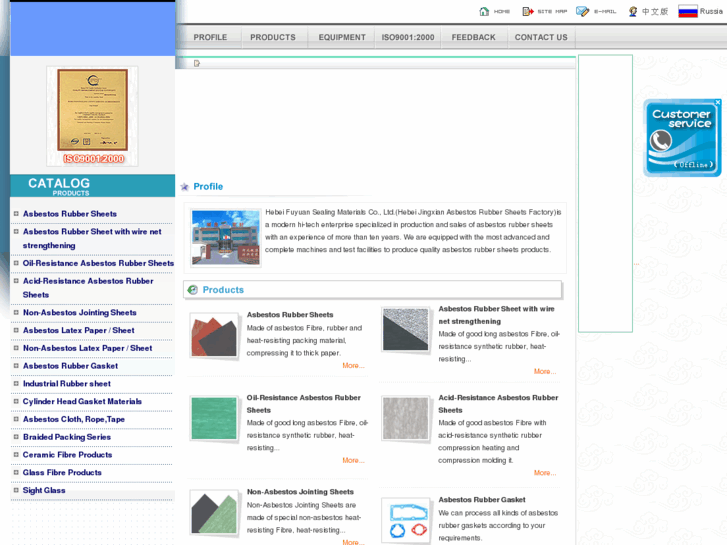Image resolution: width=727 pixels, height=545 pixels.
Task: Click the bullet icon beside Sight Glass
Action: tap(16, 490)
